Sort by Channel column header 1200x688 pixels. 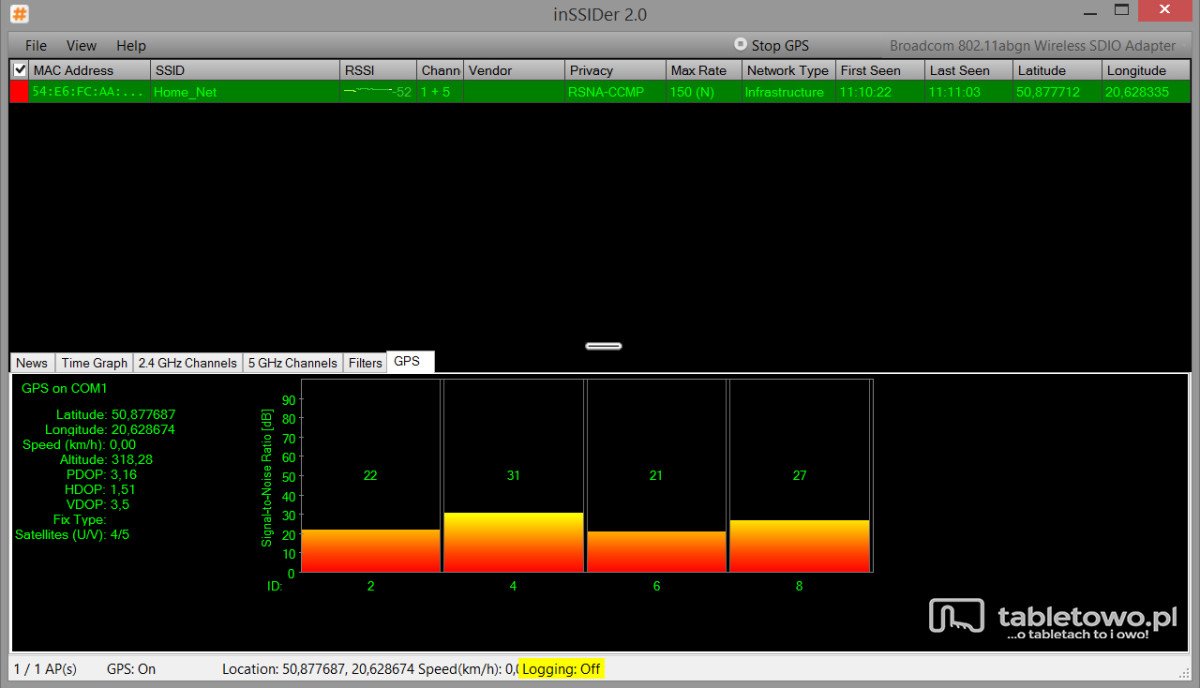(440, 70)
